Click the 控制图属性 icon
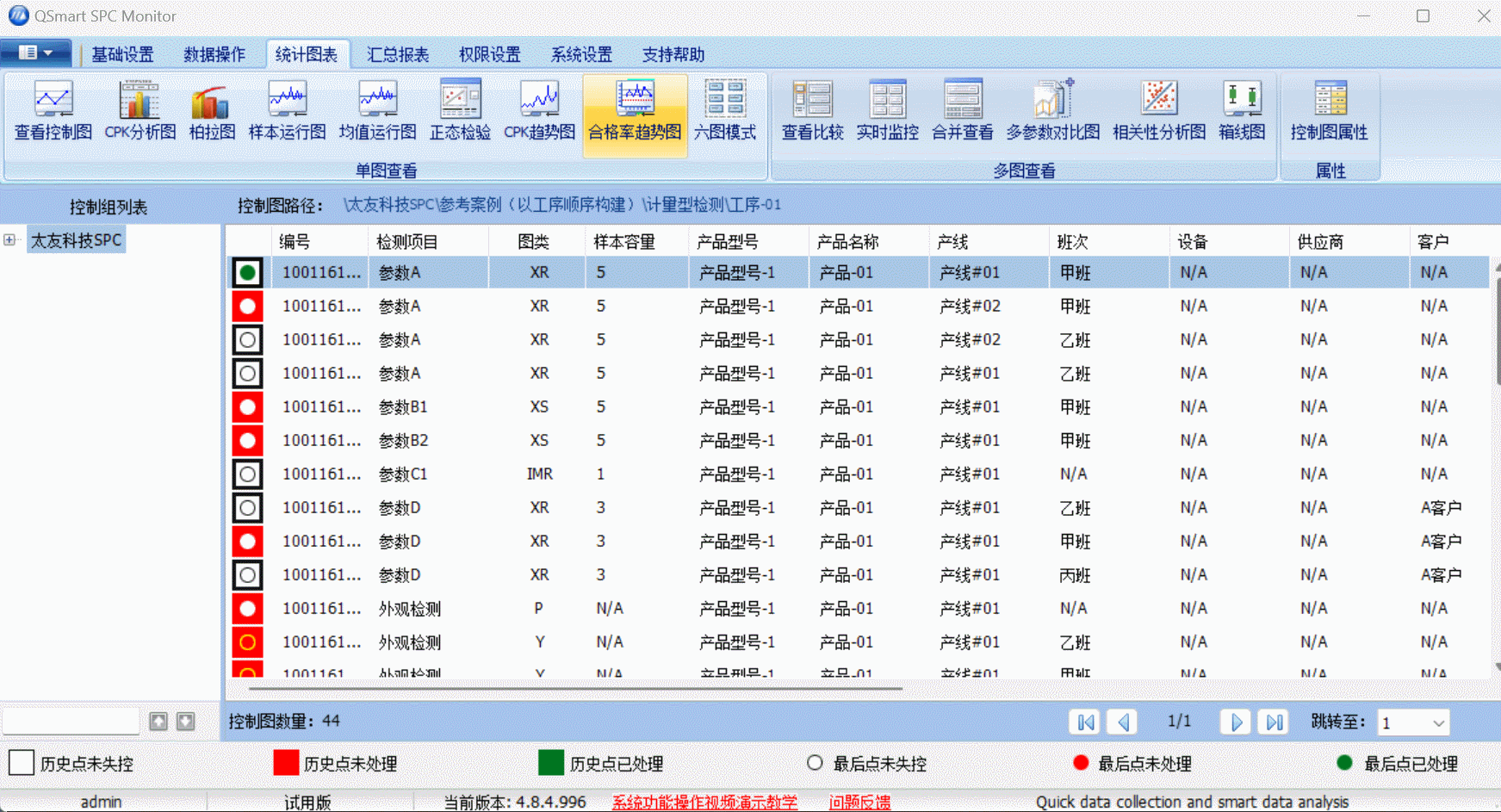The width and height of the screenshot is (1501, 812). [x=1330, y=110]
